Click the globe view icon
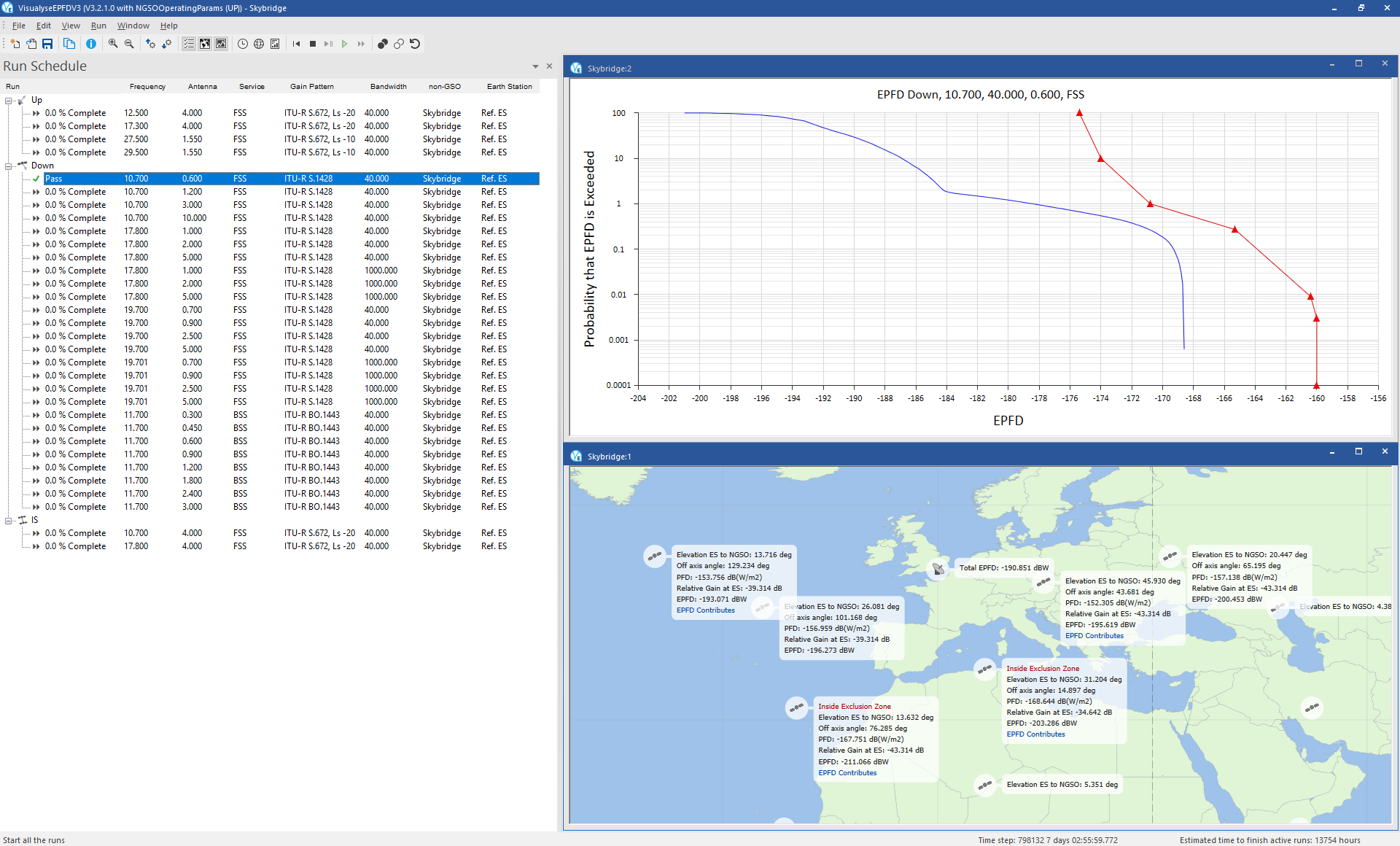This screenshot has height=846, width=1400. [259, 44]
